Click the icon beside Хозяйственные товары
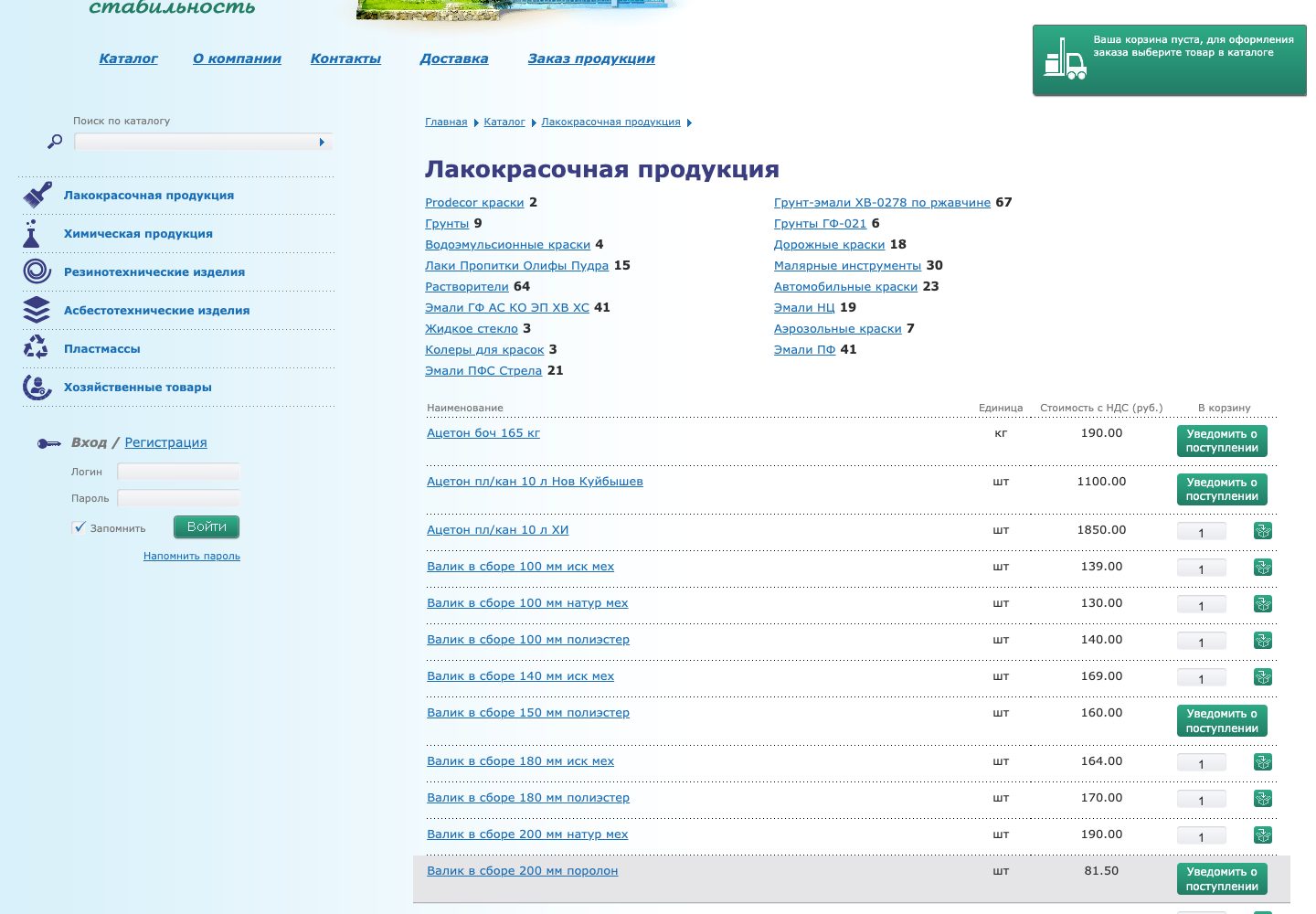Image resolution: width=1316 pixels, height=914 pixels. click(x=37, y=387)
